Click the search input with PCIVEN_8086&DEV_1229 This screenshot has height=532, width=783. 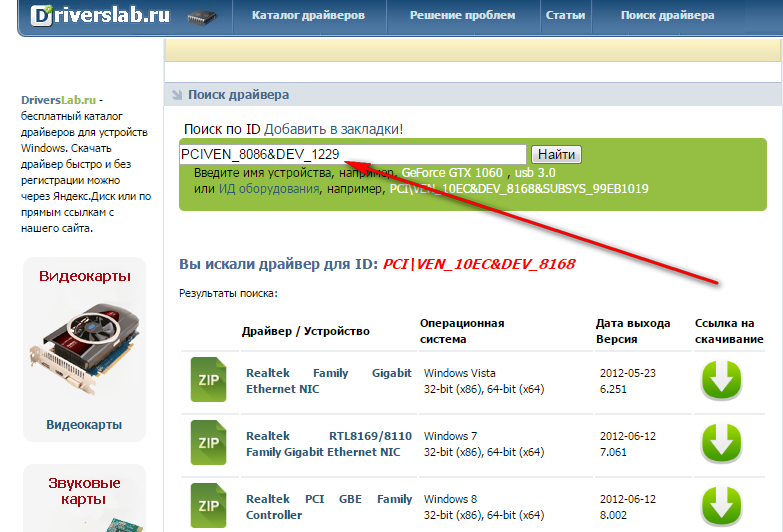[353, 154]
